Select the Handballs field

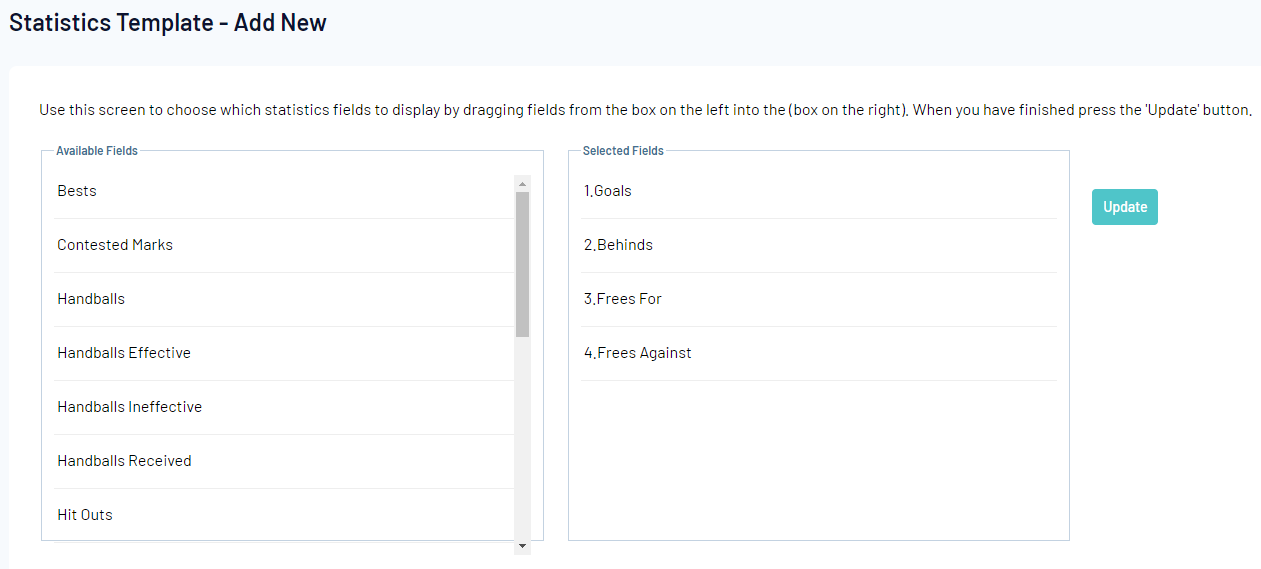(x=91, y=299)
